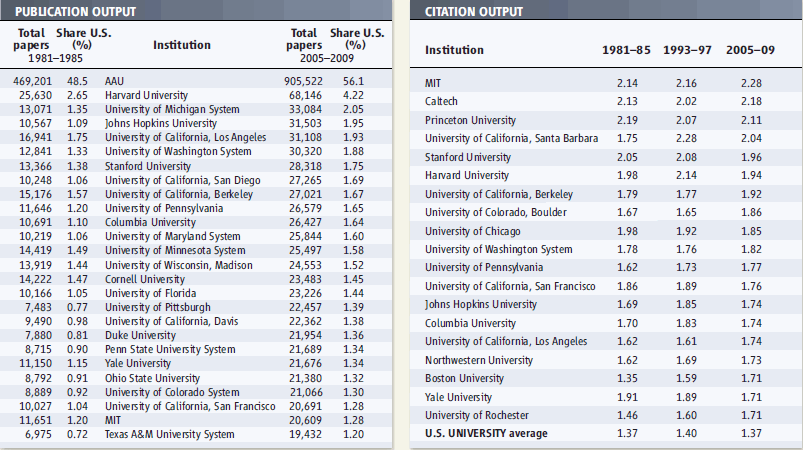Select Northwestern University
Screen dimensions: 803x450
point(479,360)
